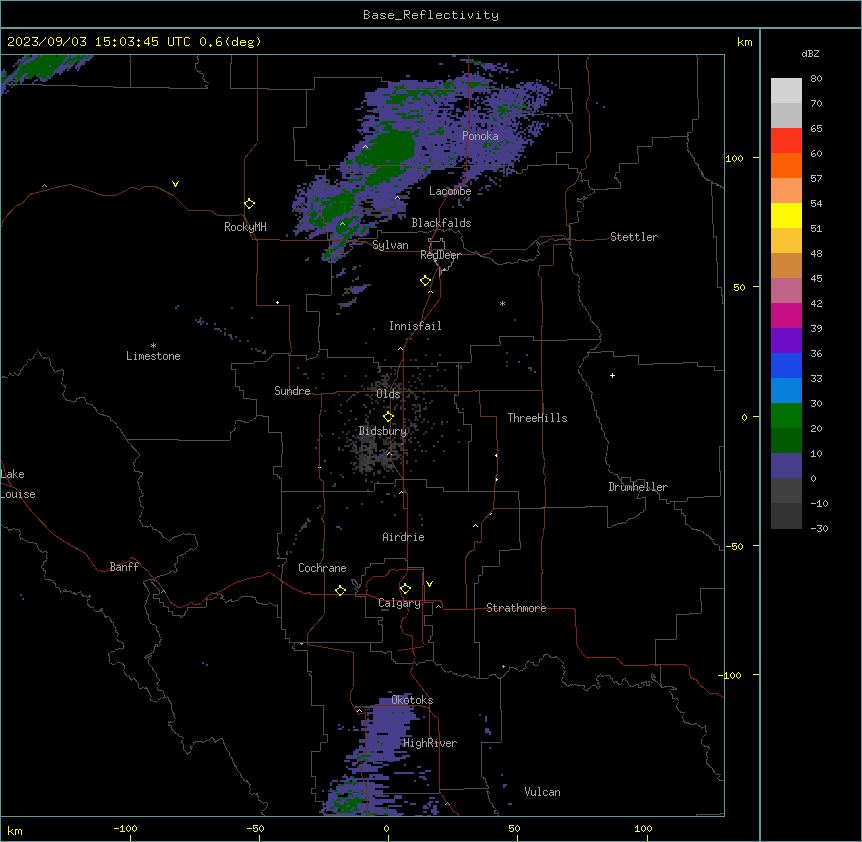Select the white 80–70 dBZ legend swatch
This screenshot has height=842, width=862.
coord(786,91)
